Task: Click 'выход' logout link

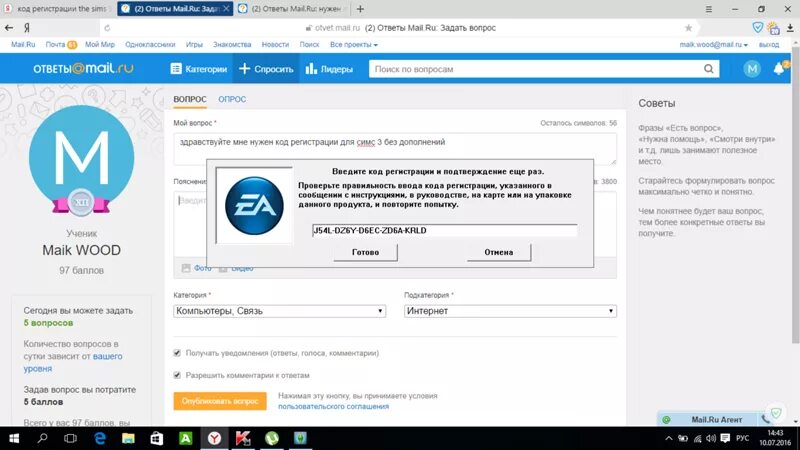Action: click(769, 45)
